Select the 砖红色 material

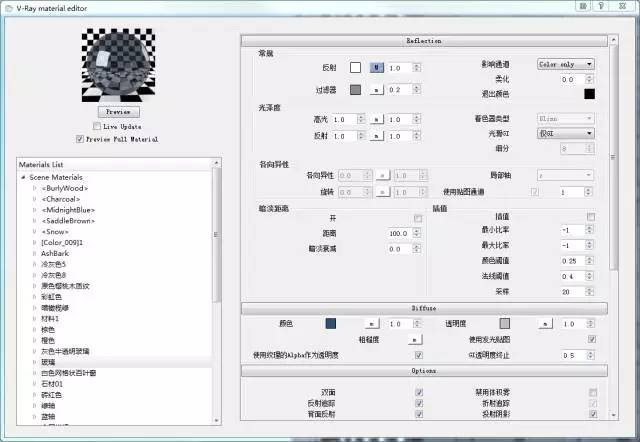(x=51, y=395)
